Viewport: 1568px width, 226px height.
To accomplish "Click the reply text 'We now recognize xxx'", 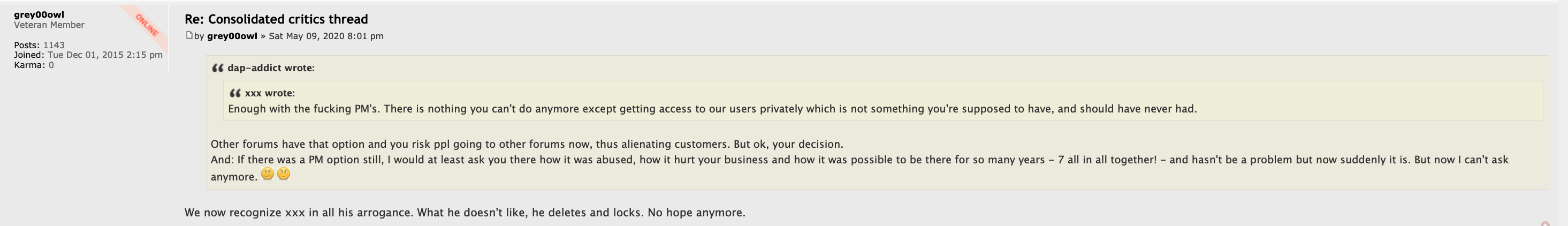I will pos(465,213).
